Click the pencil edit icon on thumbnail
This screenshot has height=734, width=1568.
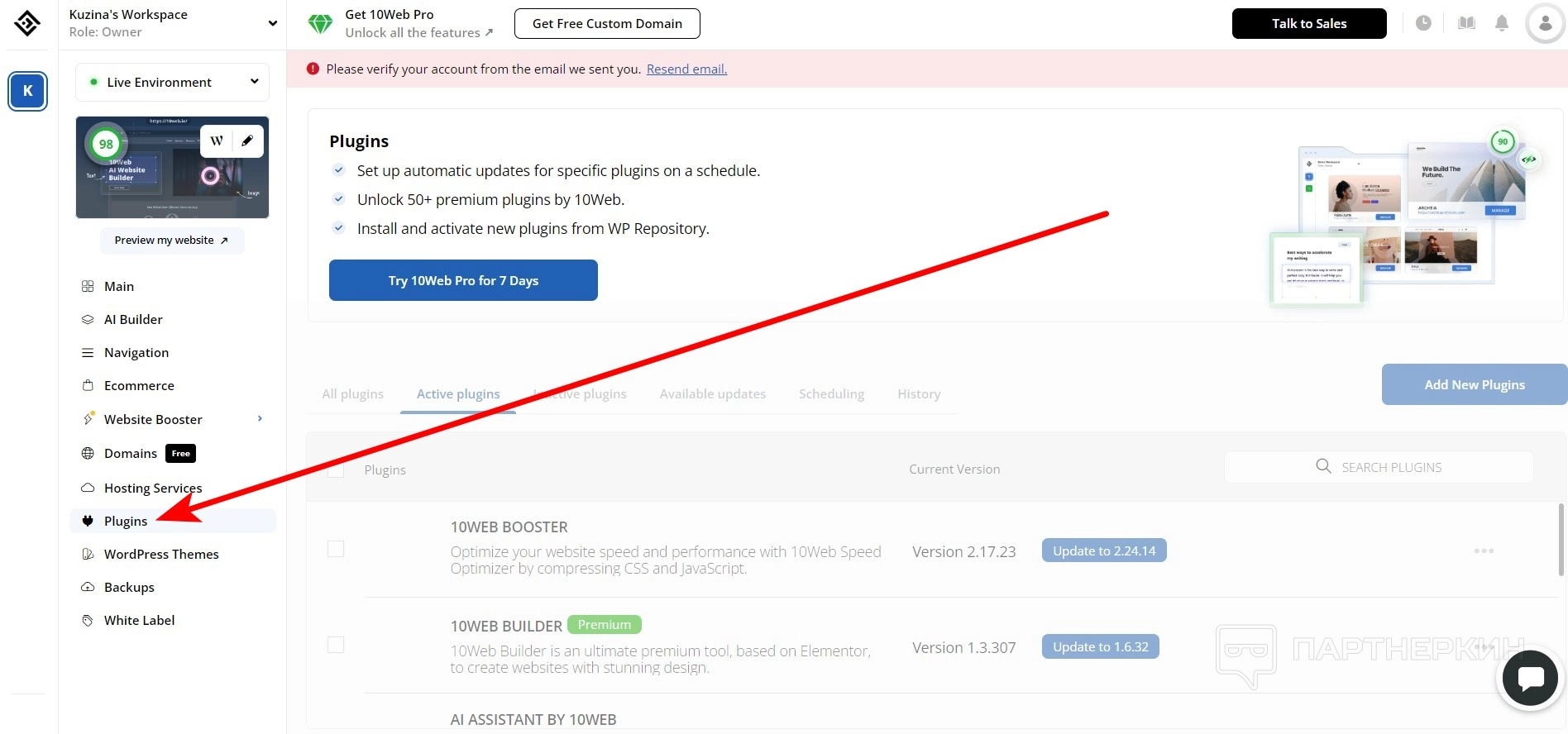click(246, 141)
